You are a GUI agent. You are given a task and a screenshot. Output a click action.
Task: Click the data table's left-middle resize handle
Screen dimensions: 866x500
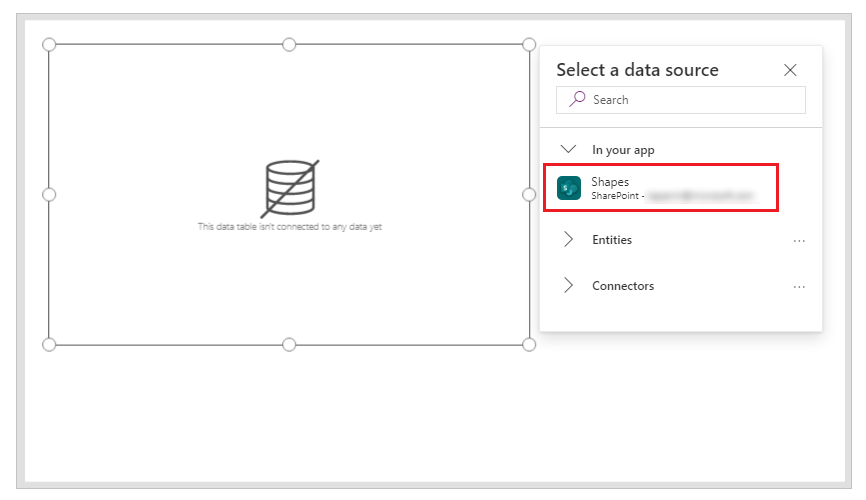(49, 194)
